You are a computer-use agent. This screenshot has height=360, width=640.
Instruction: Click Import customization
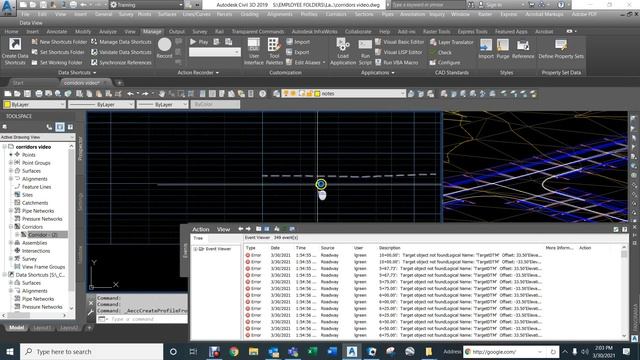tap(298, 42)
